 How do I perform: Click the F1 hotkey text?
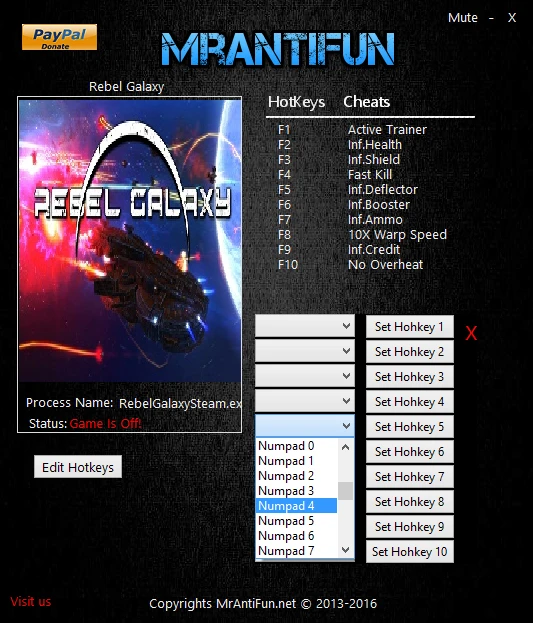(x=284, y=130)
